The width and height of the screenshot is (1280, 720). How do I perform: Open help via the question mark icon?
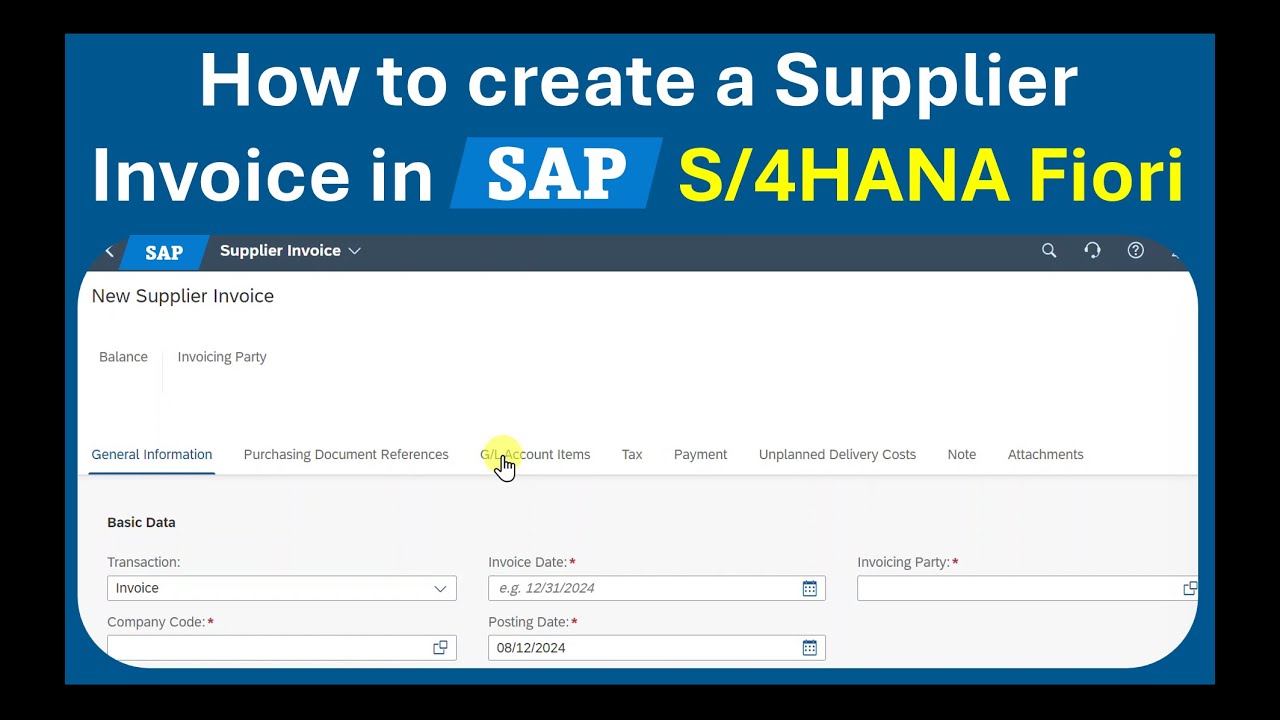click(1136, 251)
